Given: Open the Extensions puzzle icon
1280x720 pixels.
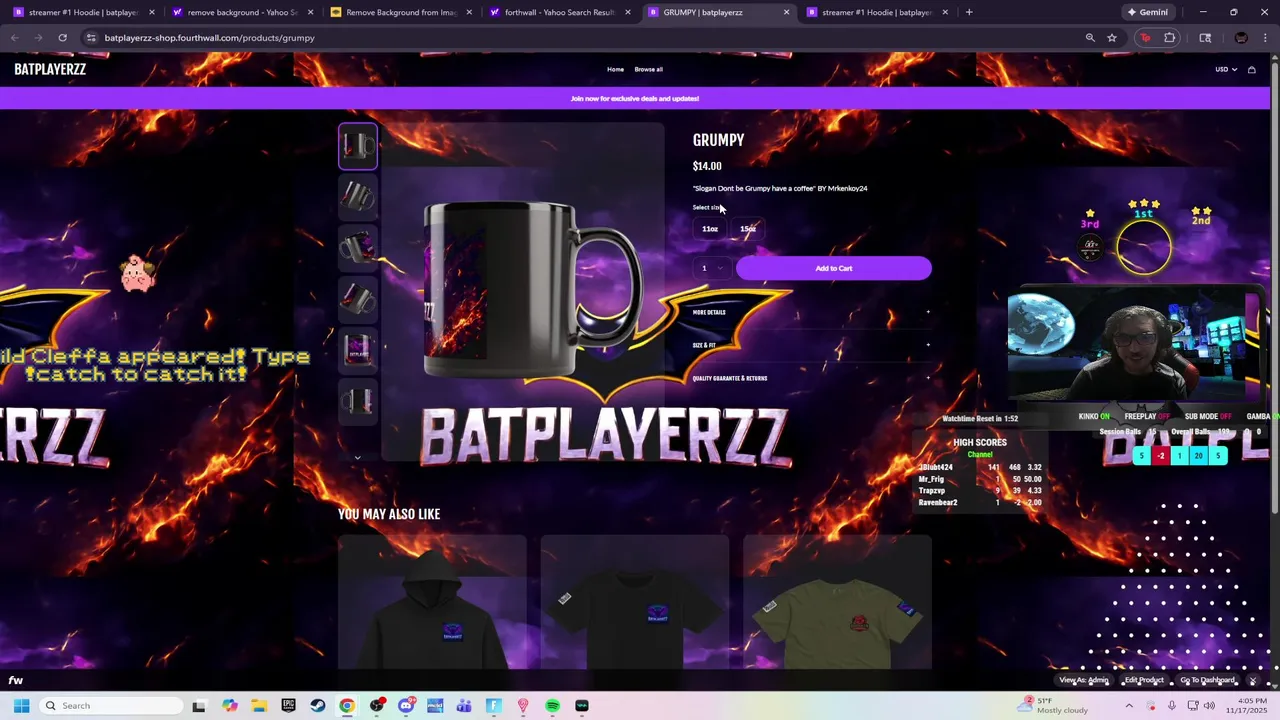Looking at the screenshot, I should [x=1170, y=38].
